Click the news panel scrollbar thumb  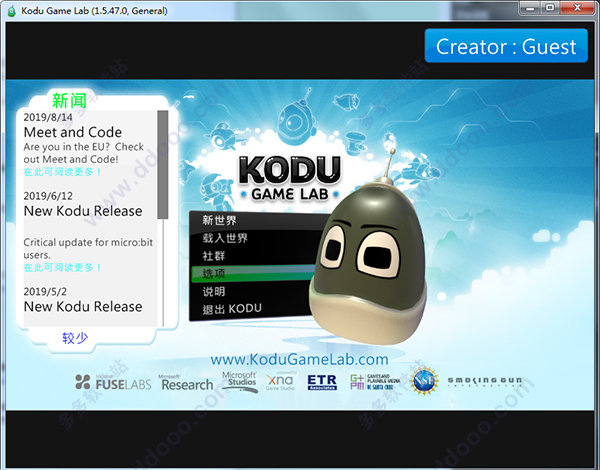point(163,165)
